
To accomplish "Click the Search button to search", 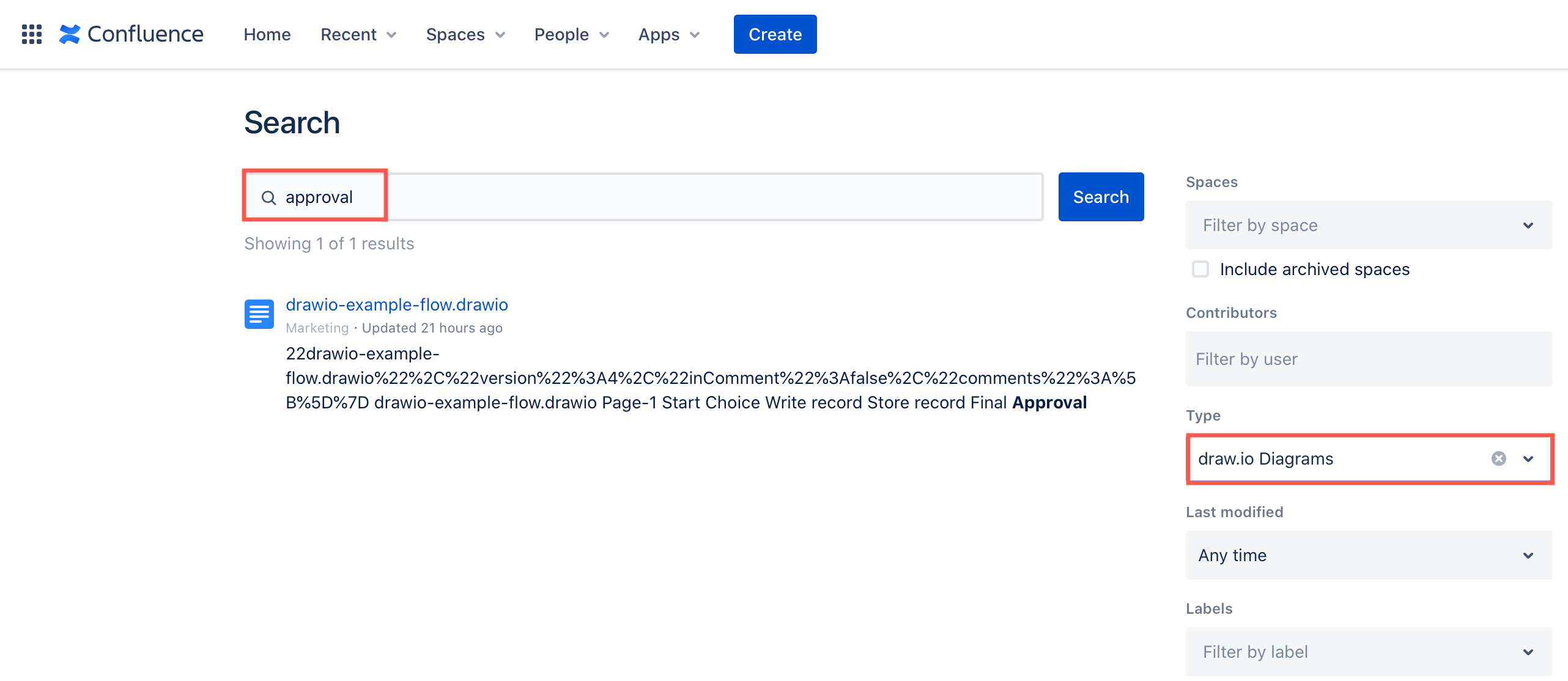I will pyautogui.click(x=1101, y=196).
